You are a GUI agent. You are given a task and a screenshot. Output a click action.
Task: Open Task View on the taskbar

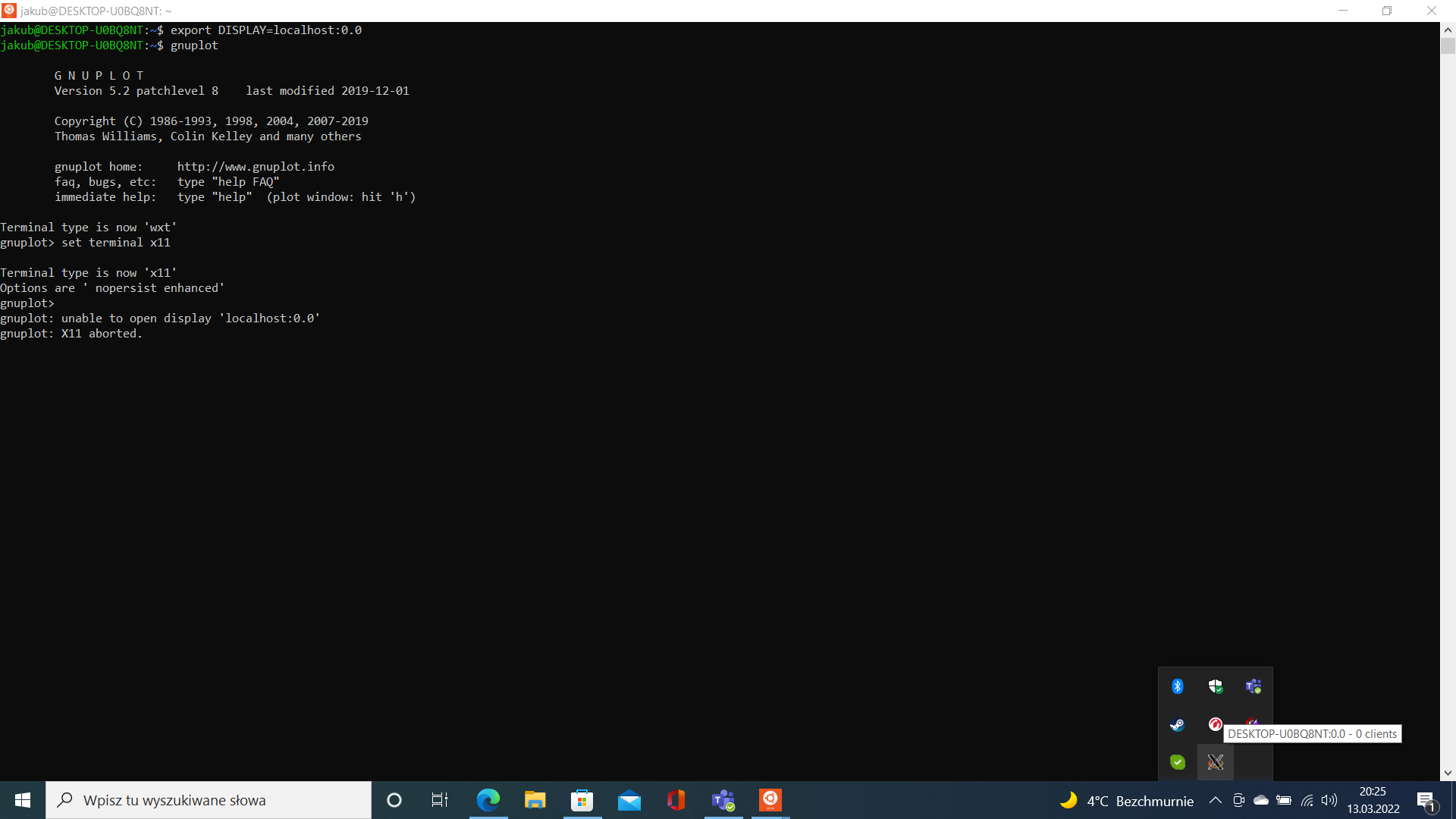point(439,800)
